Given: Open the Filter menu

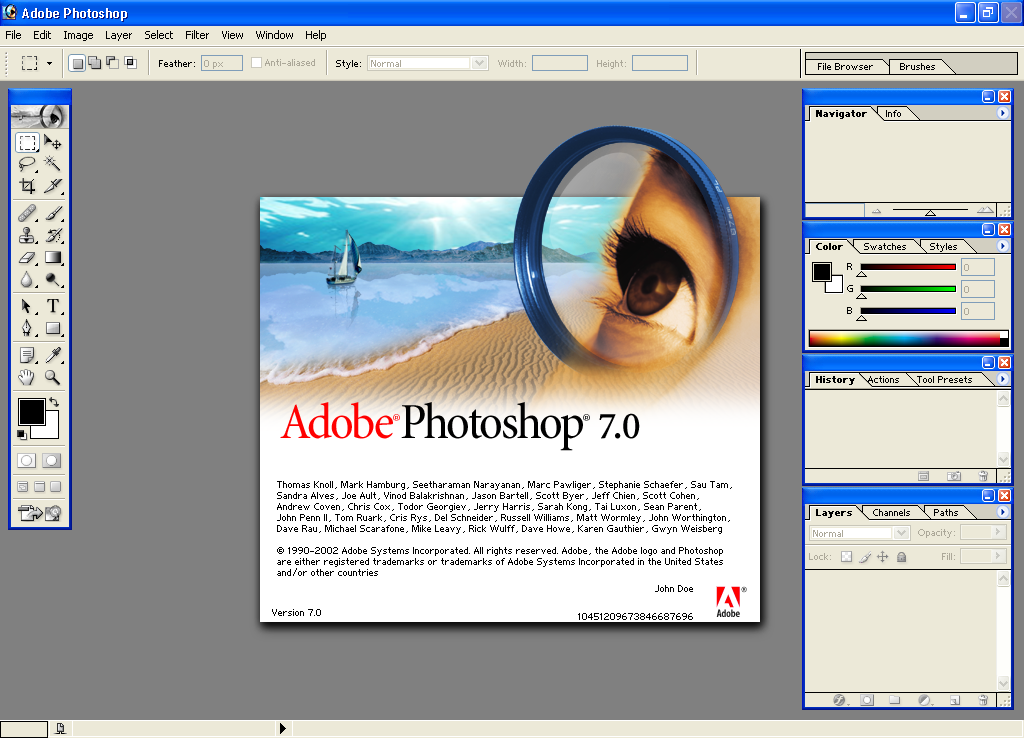Looking at the screenshot, I should point(197,35).
